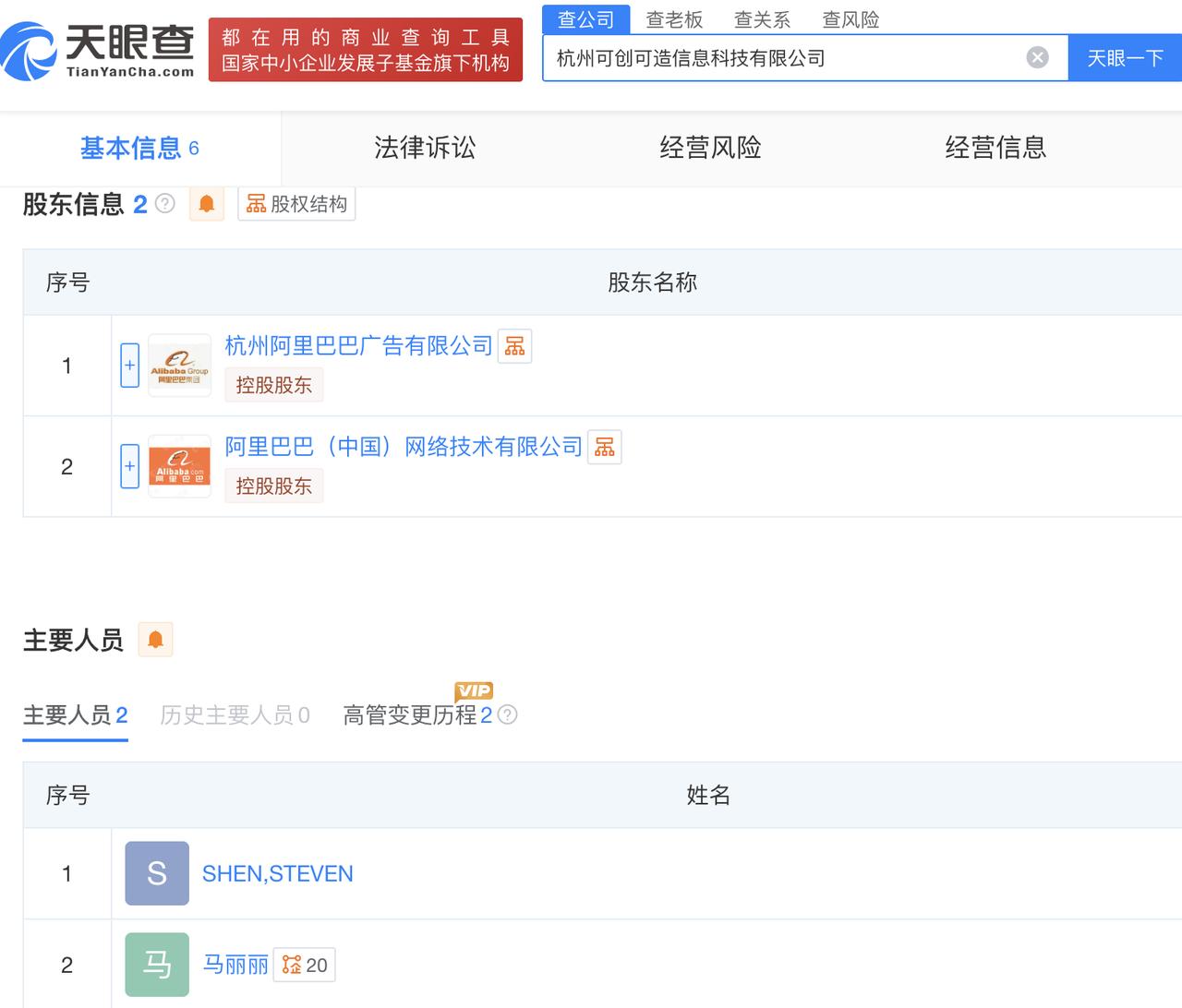Open equity structure icon beside 阿里巴巴（中国）网络技术有限公司
1182x1008 pixels.
pyautogui.click(x=604, y=447)
